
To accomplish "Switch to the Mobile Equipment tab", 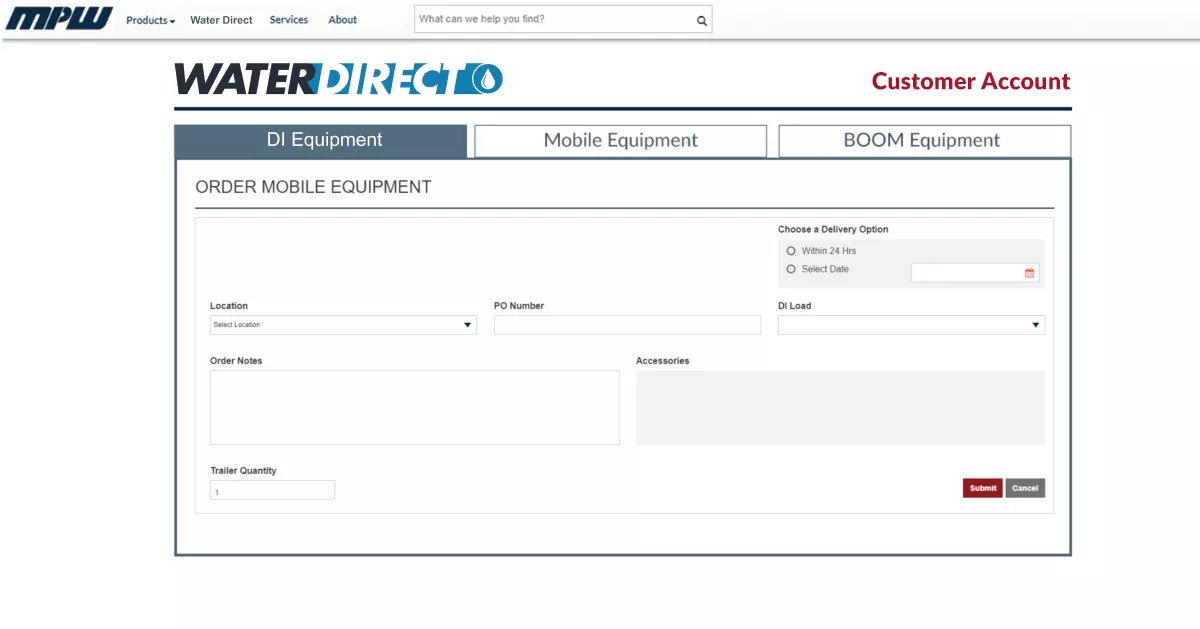I will (x=620, y=141).
